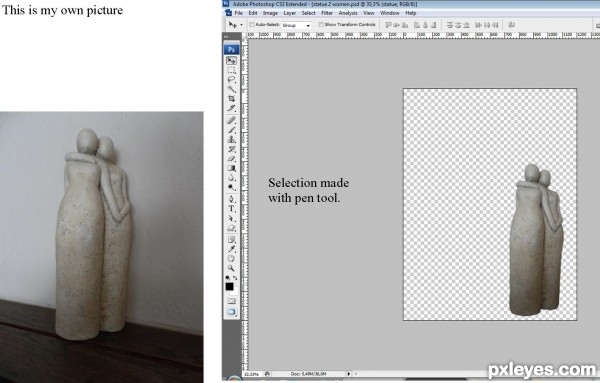Image resolution: width=600 pixels, height=383 pixels.
Task: Enable the Auto-Select checkbox
Action: pyautogui.click(x=252, y=24)
